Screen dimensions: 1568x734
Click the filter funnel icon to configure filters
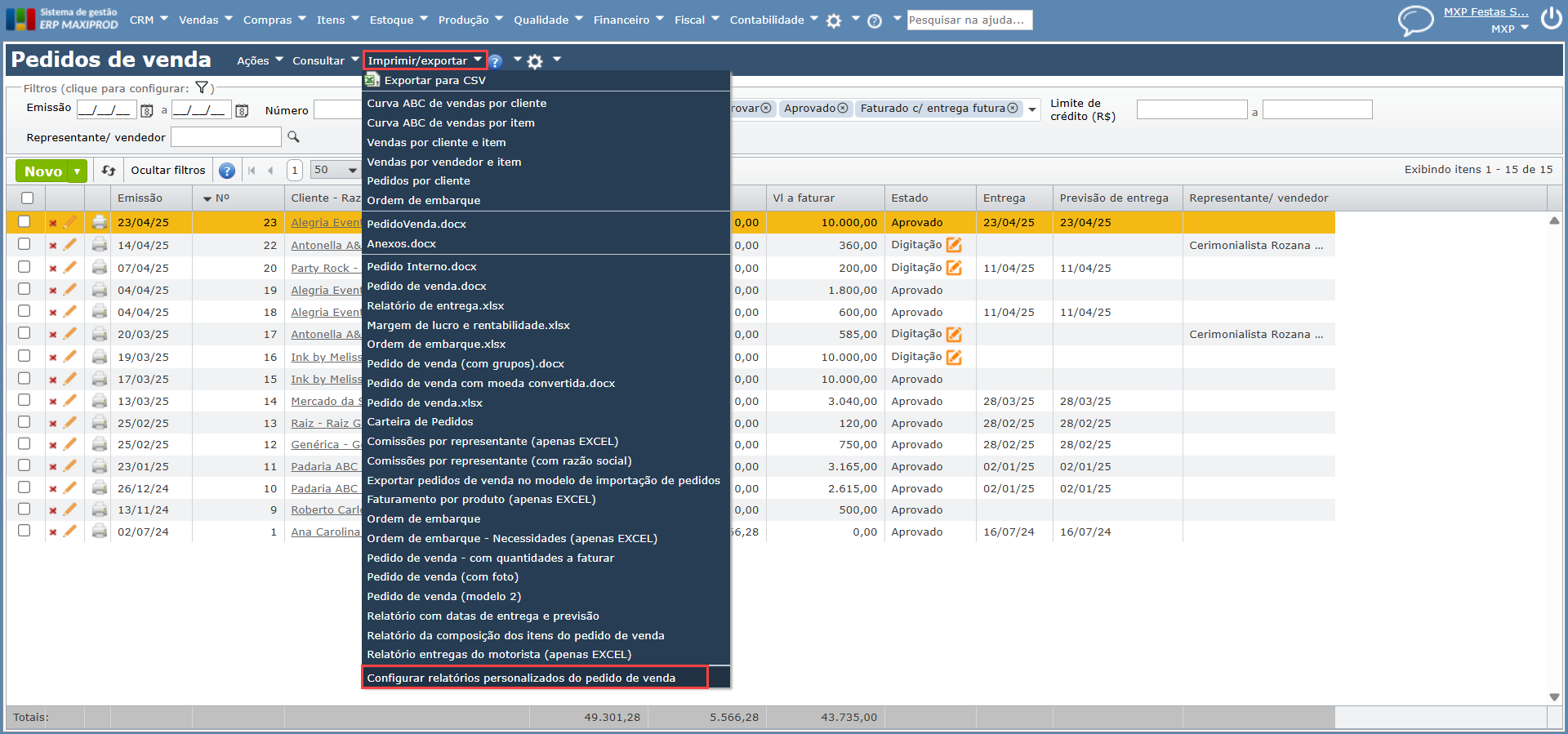pos(202,88)
